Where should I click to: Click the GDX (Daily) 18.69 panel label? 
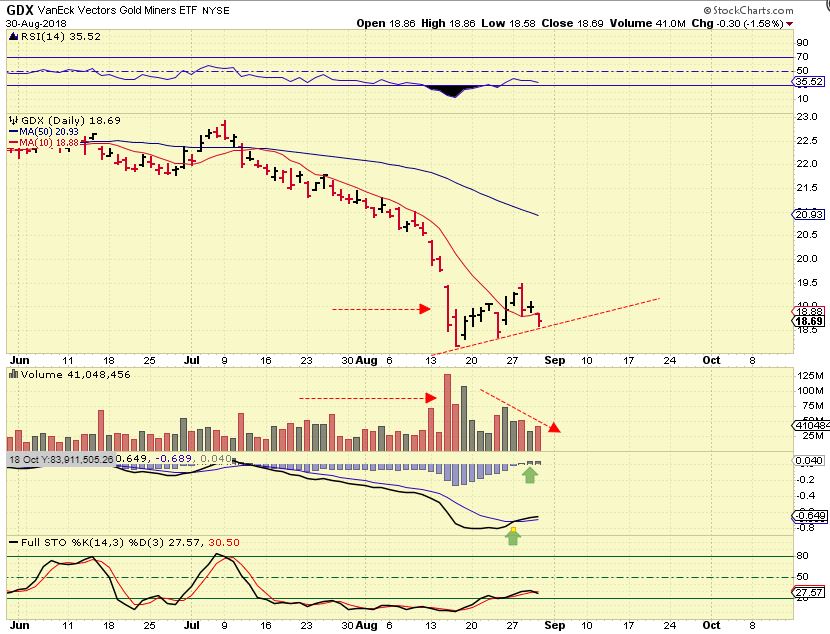[x=71, y=121]
